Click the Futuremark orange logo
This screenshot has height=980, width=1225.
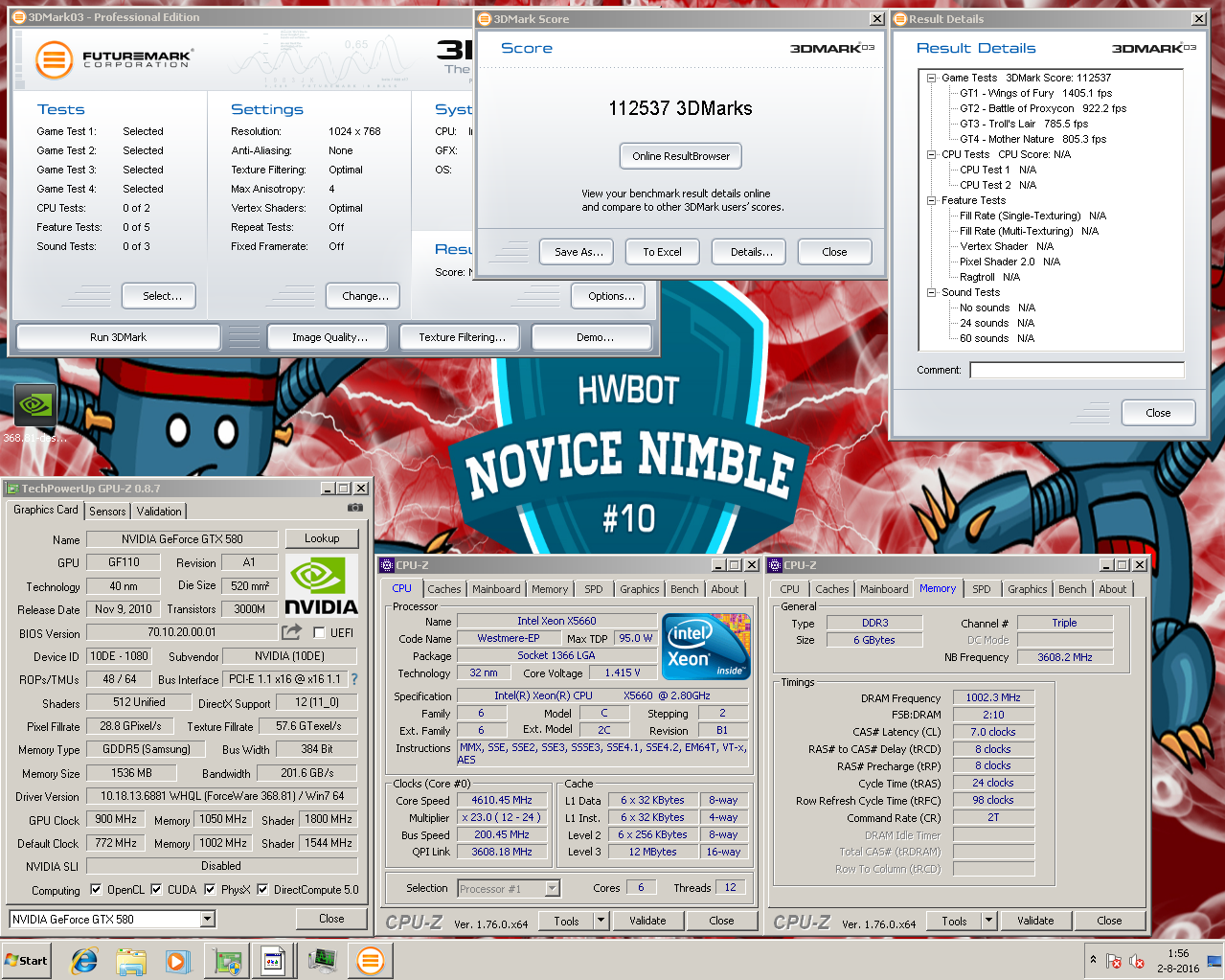(x=55, y=60)
